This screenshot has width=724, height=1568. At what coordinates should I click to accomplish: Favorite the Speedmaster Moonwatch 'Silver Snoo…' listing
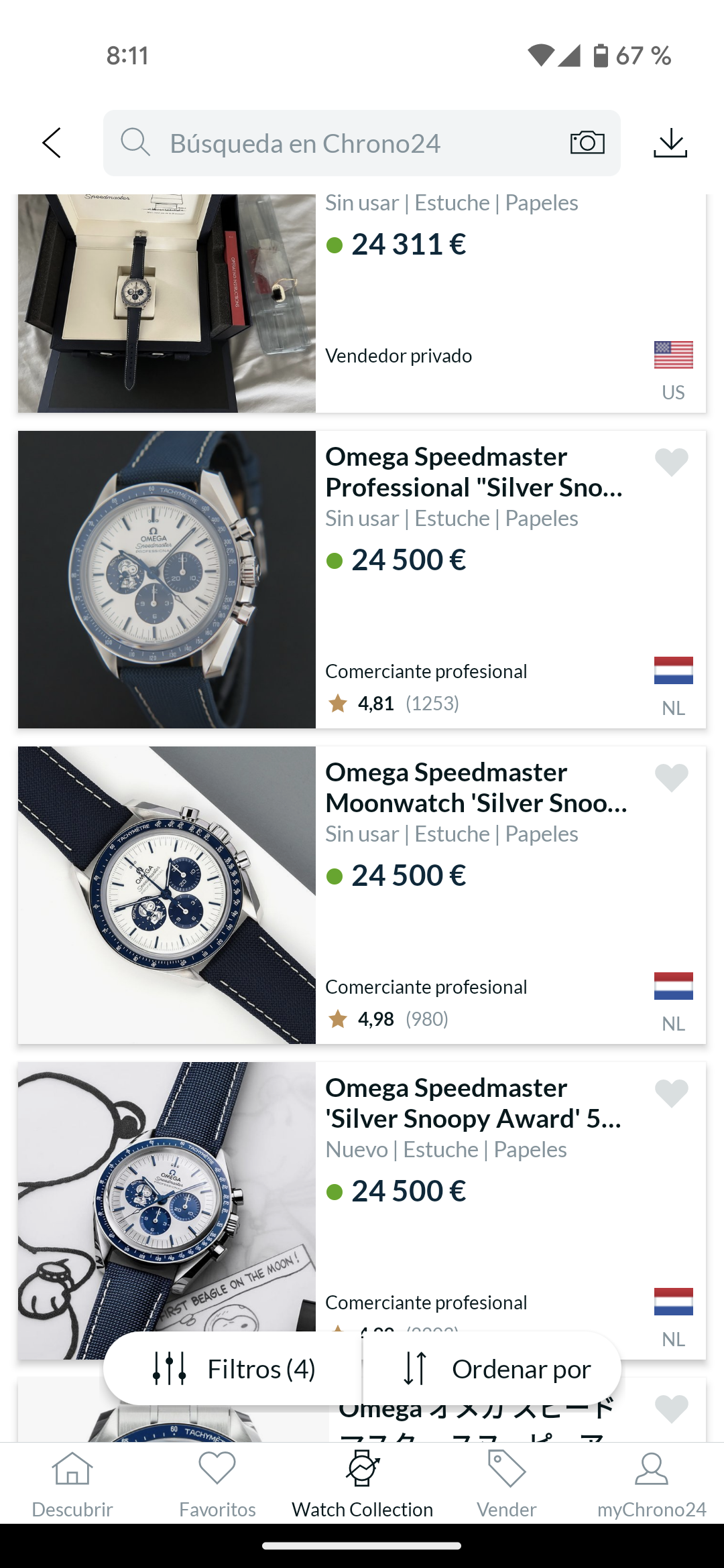click(x=672, y=777)
